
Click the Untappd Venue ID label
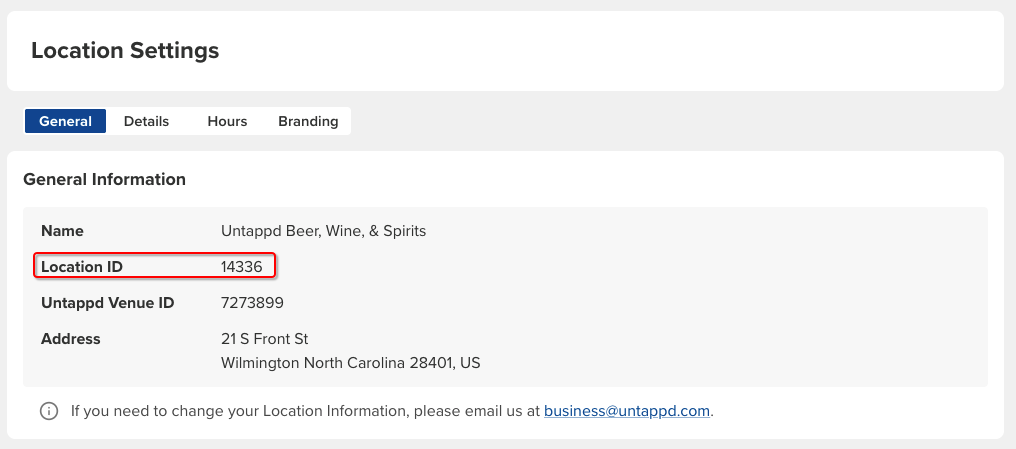(108, 302)
